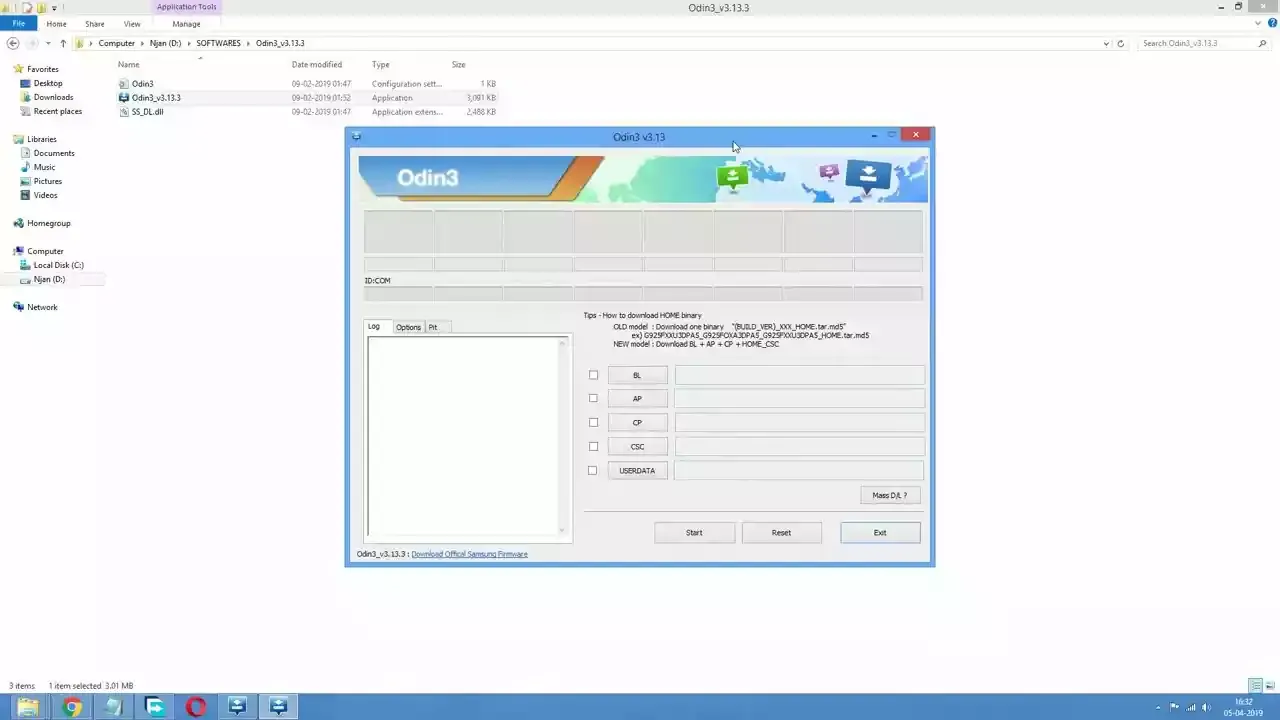Open Recent places in sidebar
This screenshot has height=720, width=1280.
tap(57, 111)
